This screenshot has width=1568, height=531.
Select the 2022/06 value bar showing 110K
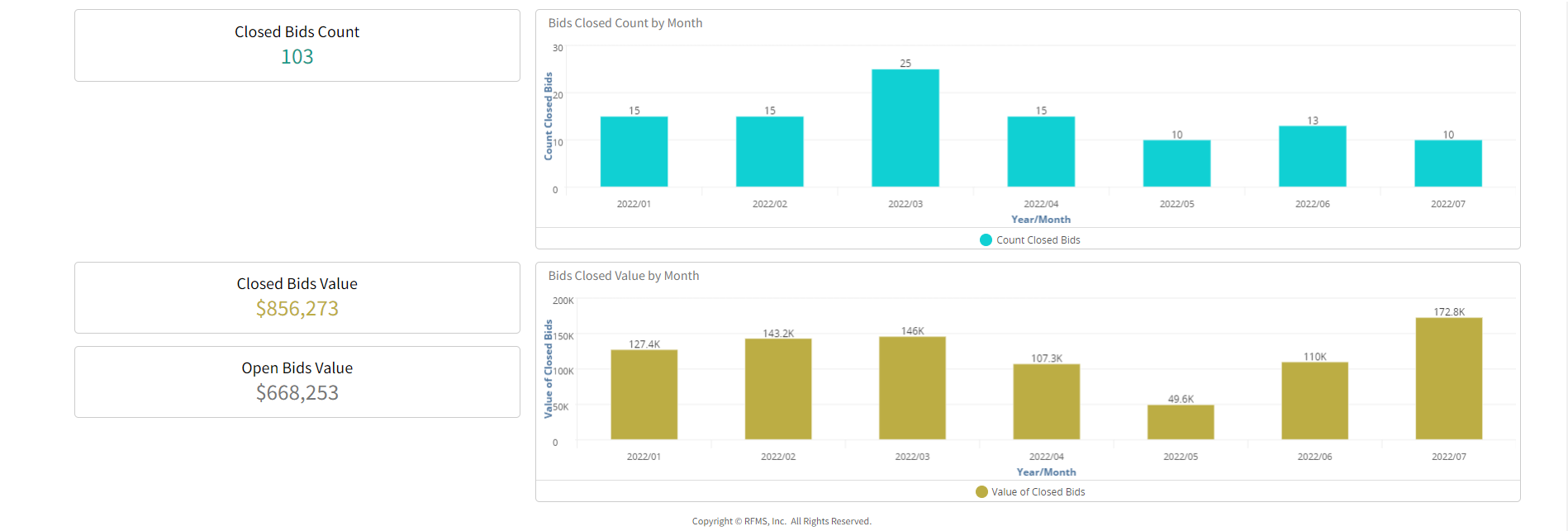click(x=1314, y=401)
